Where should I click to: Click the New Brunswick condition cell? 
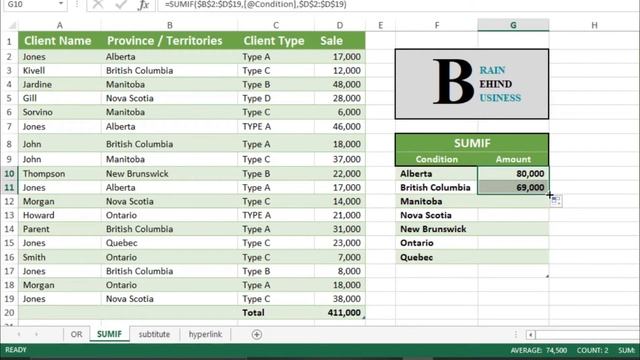tap(436, 229)
